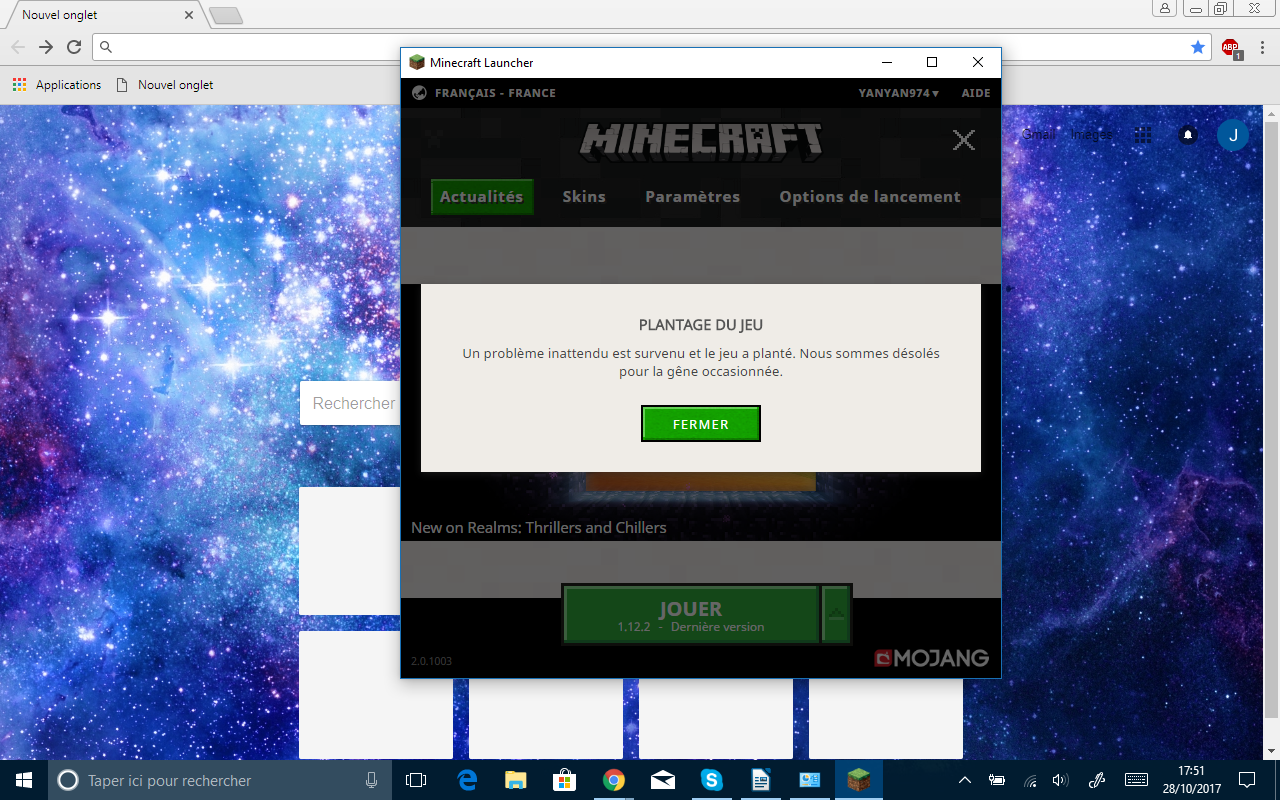Open Microsoft Store from taskbar
Viewport: 1280px width, 800px height.
coord(565,780)
